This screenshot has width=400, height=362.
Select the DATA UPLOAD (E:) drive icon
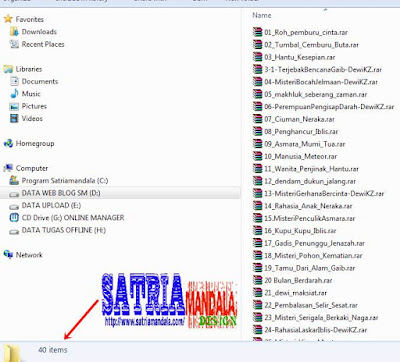tap(14, 206)
